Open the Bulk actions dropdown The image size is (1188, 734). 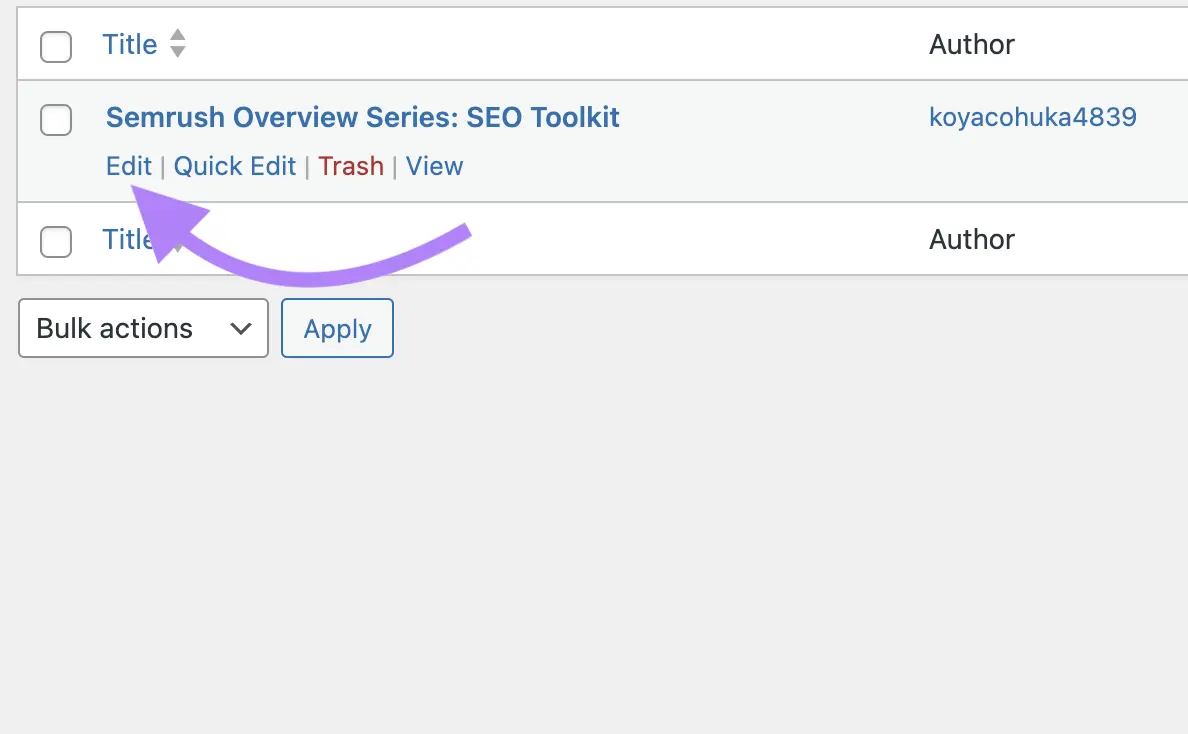coord(143,328)
